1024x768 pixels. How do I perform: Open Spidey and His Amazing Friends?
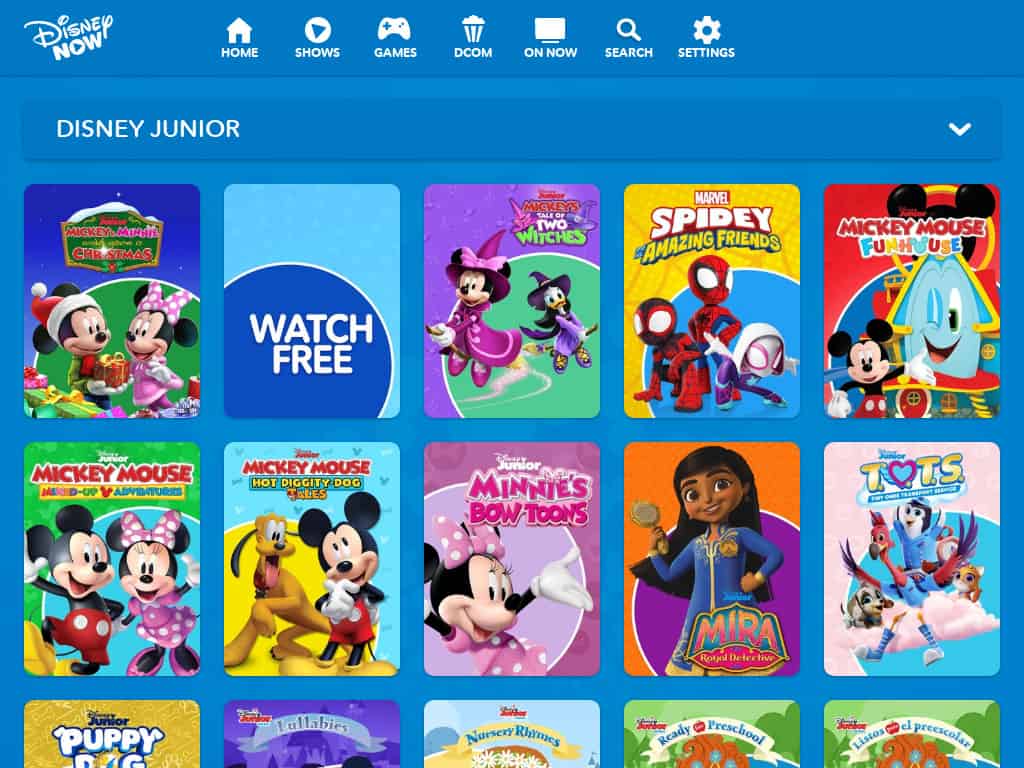click(712, 301)
